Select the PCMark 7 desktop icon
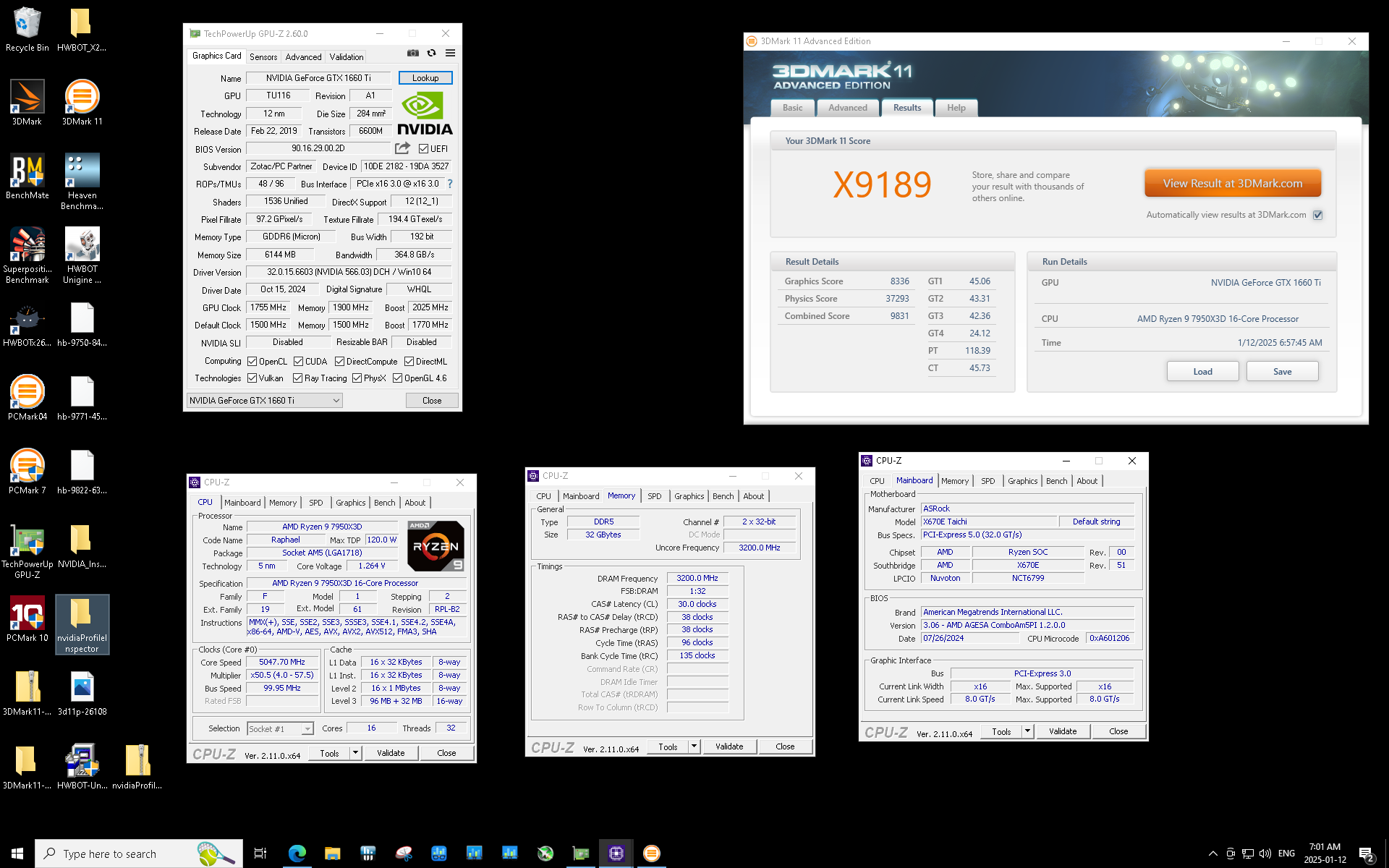Screen dimensions: 1389x868 (x=27, y=472)
